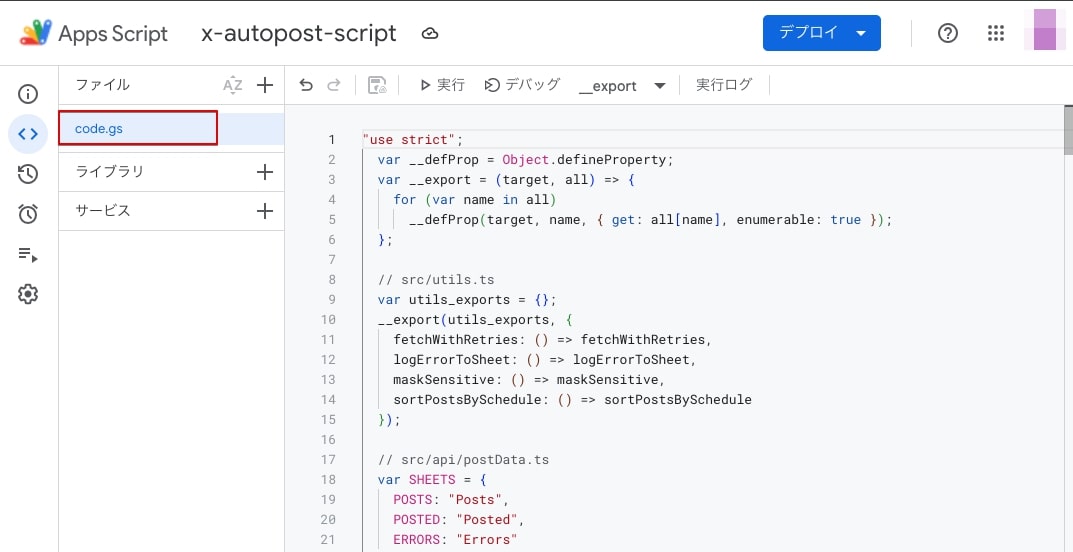Open the Executions list icon
The image size is (1073, 552).
pyautogui.click(x=27, y=254)
